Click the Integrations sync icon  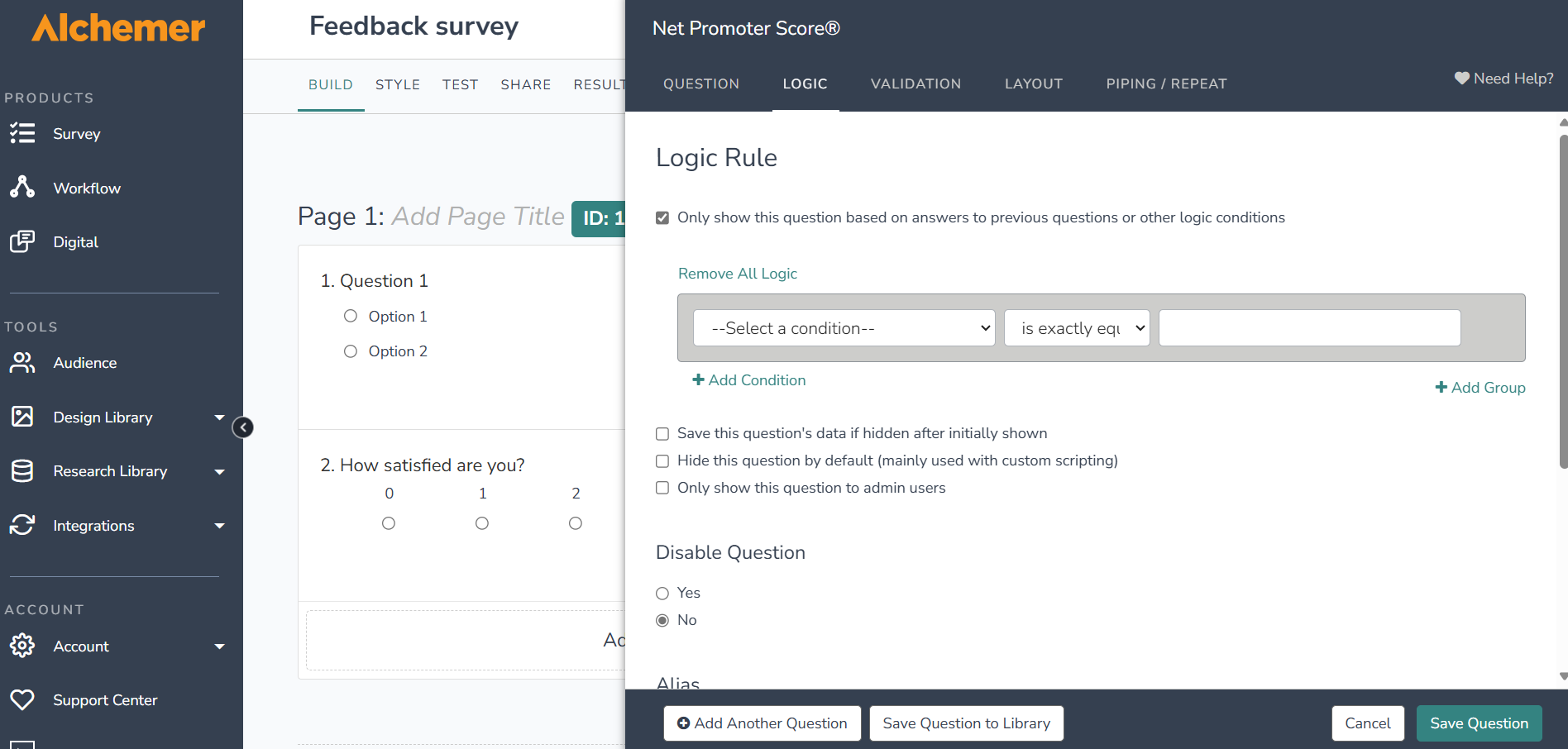(x=22, y=525)
